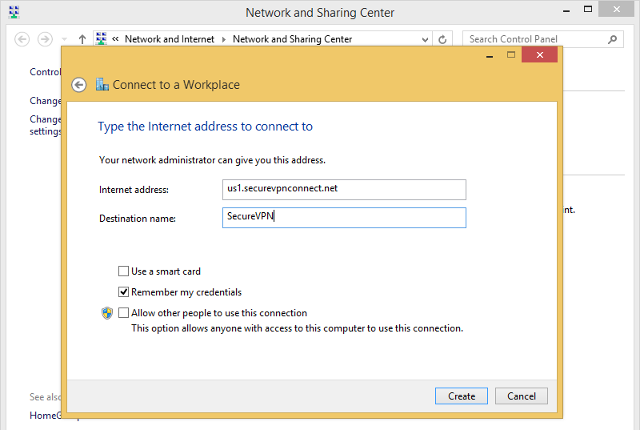Close the Connect to a Workplace dialog
Screen dimensions: 640x430
(540, 55)
